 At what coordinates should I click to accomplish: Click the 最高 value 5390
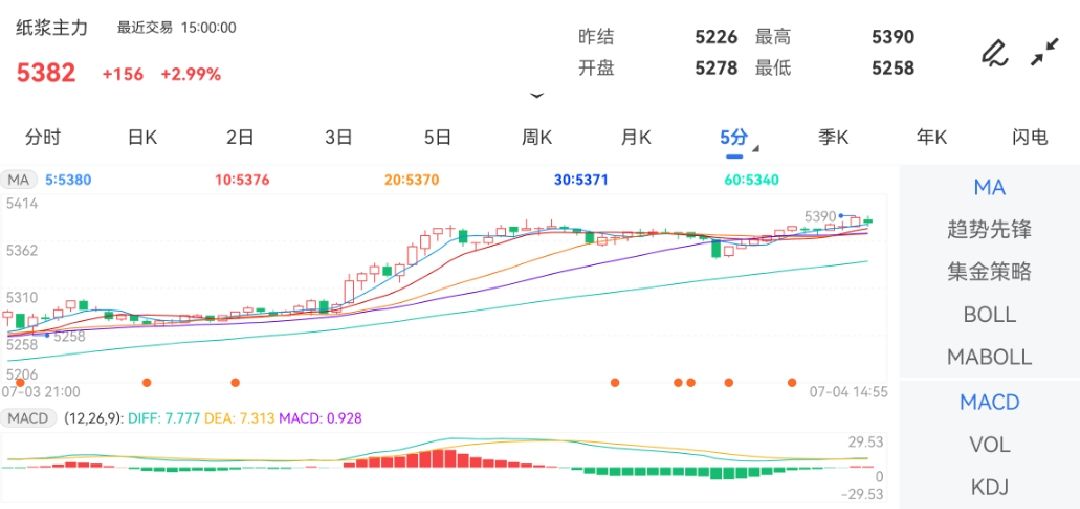pos(893,37)
